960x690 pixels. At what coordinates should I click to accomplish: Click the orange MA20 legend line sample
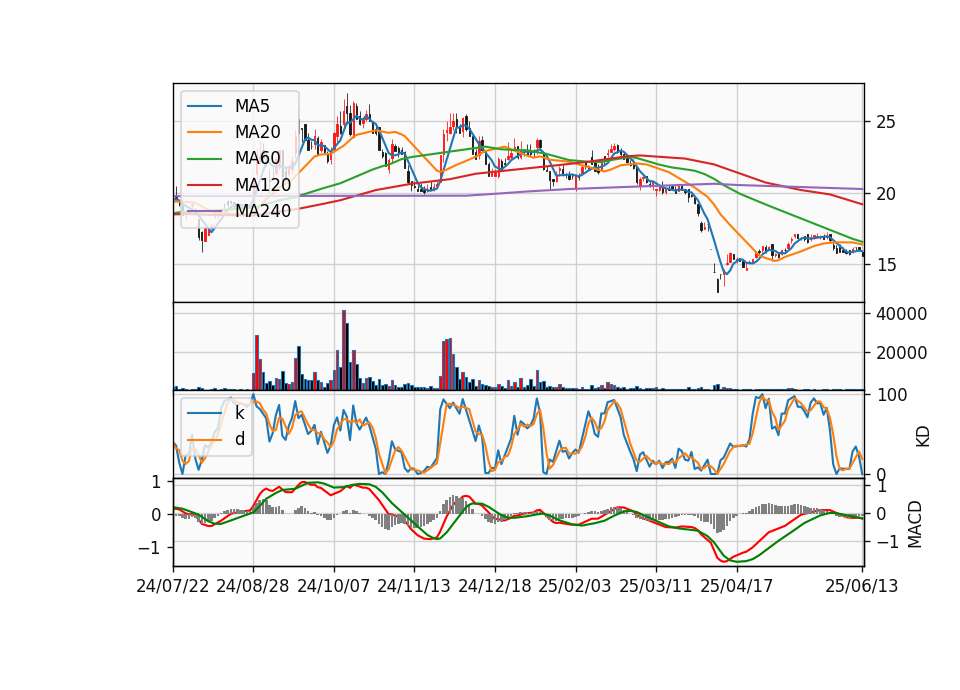(x=204, y=132)
